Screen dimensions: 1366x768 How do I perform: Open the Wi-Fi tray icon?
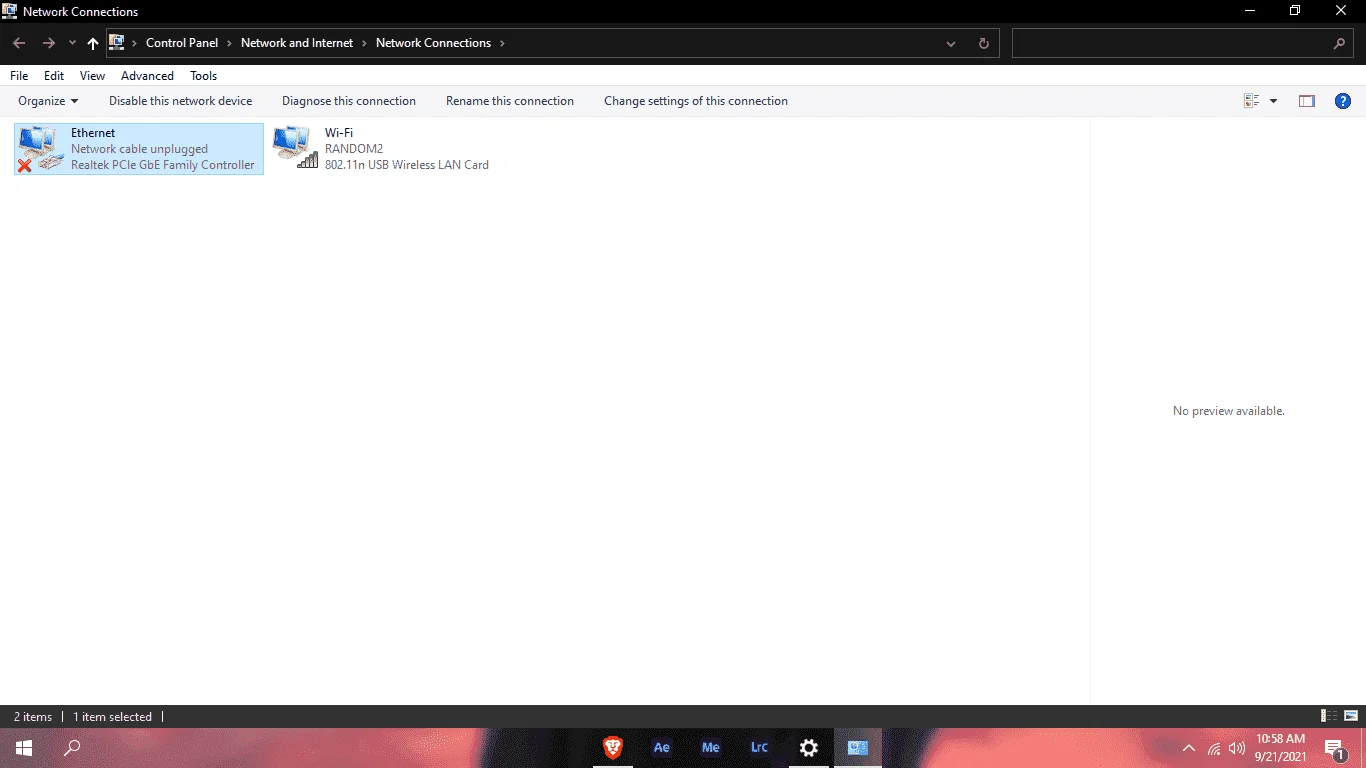coord(1214,748)
